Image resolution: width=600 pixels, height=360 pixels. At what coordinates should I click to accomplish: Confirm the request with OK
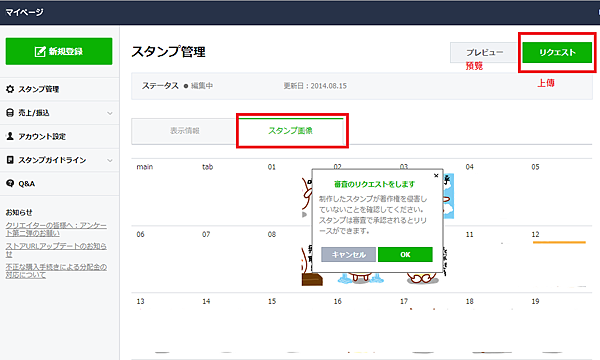click(405, 254)
